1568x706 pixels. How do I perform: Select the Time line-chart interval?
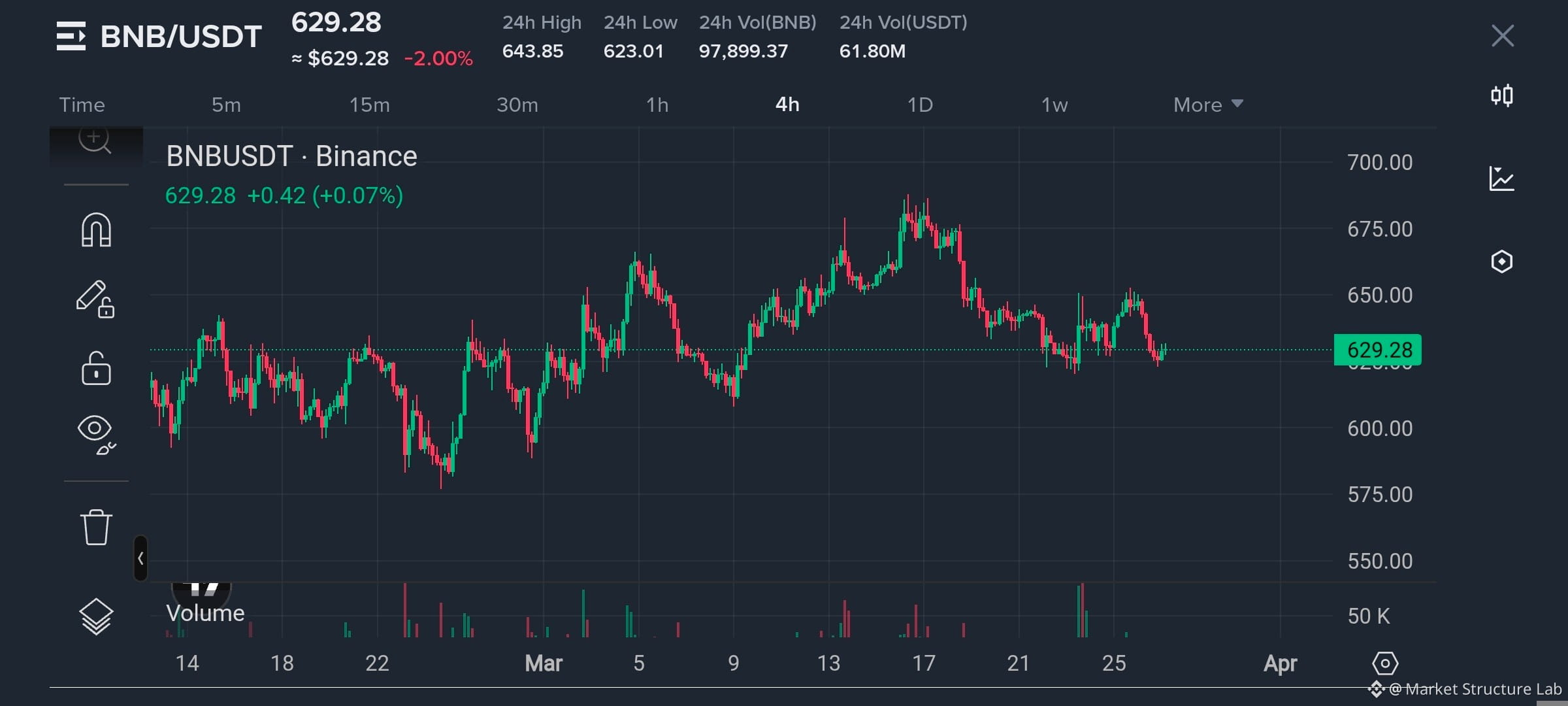click(82, 105)
